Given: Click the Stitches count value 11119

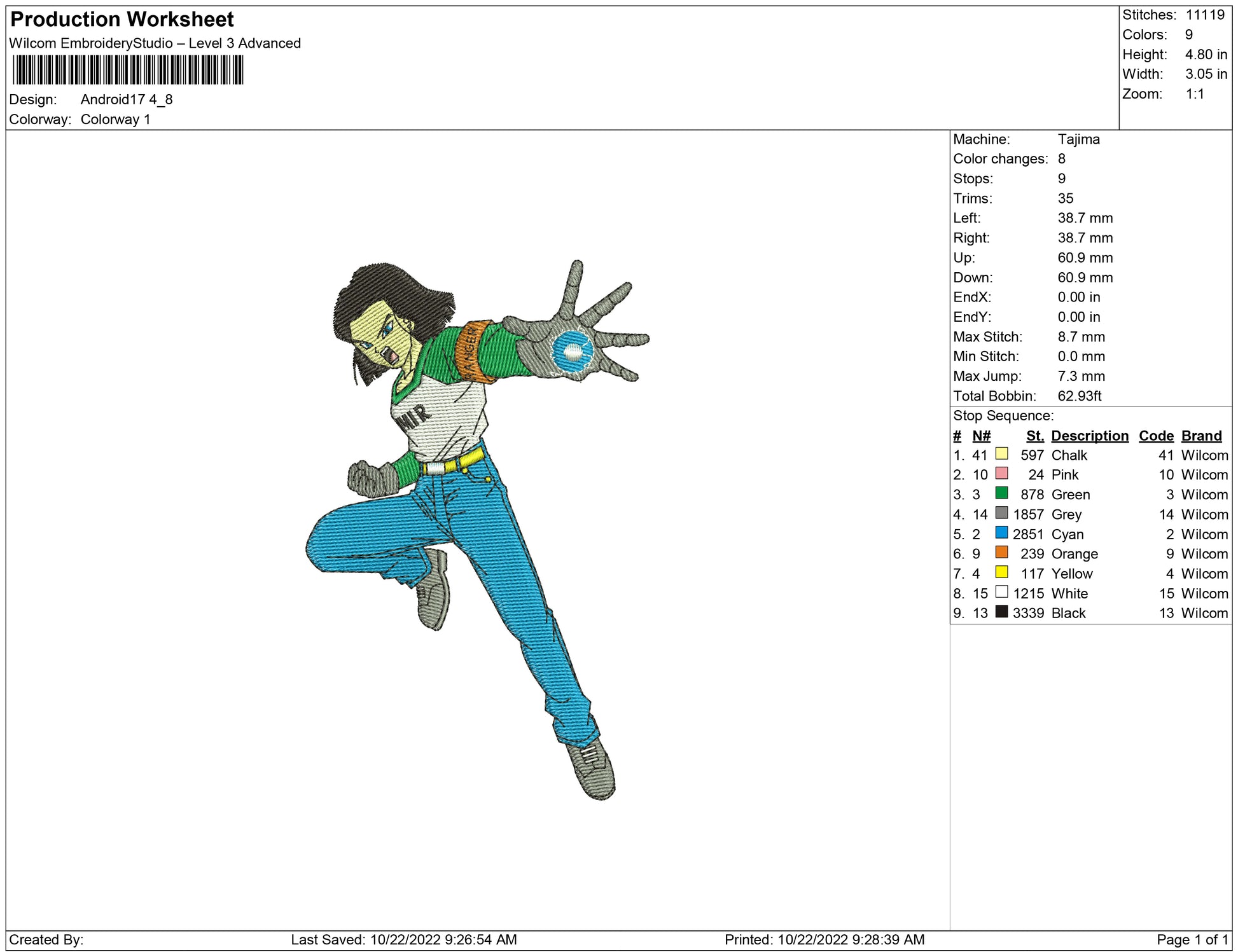Looking at the screenshot, I should click(1204, 15).
